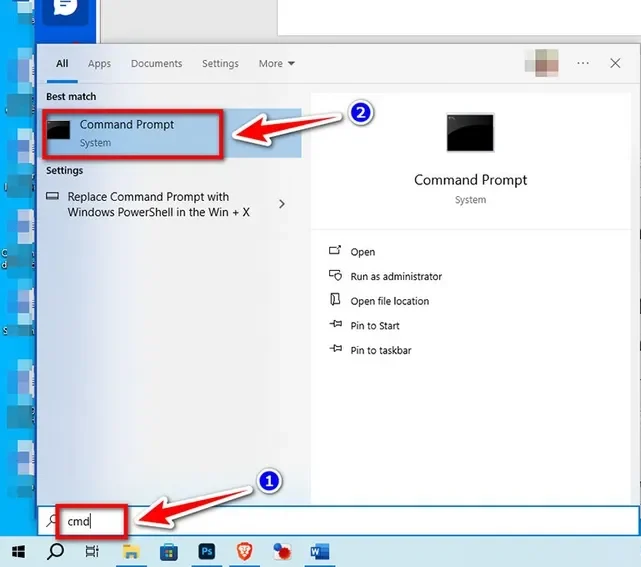Image resolution: width=641 pixels, height=567 pixels.
Task: Click the taskbar settings icon beside Replace Command Prompt
Action: pyautogui.click(x=52, y=196)
